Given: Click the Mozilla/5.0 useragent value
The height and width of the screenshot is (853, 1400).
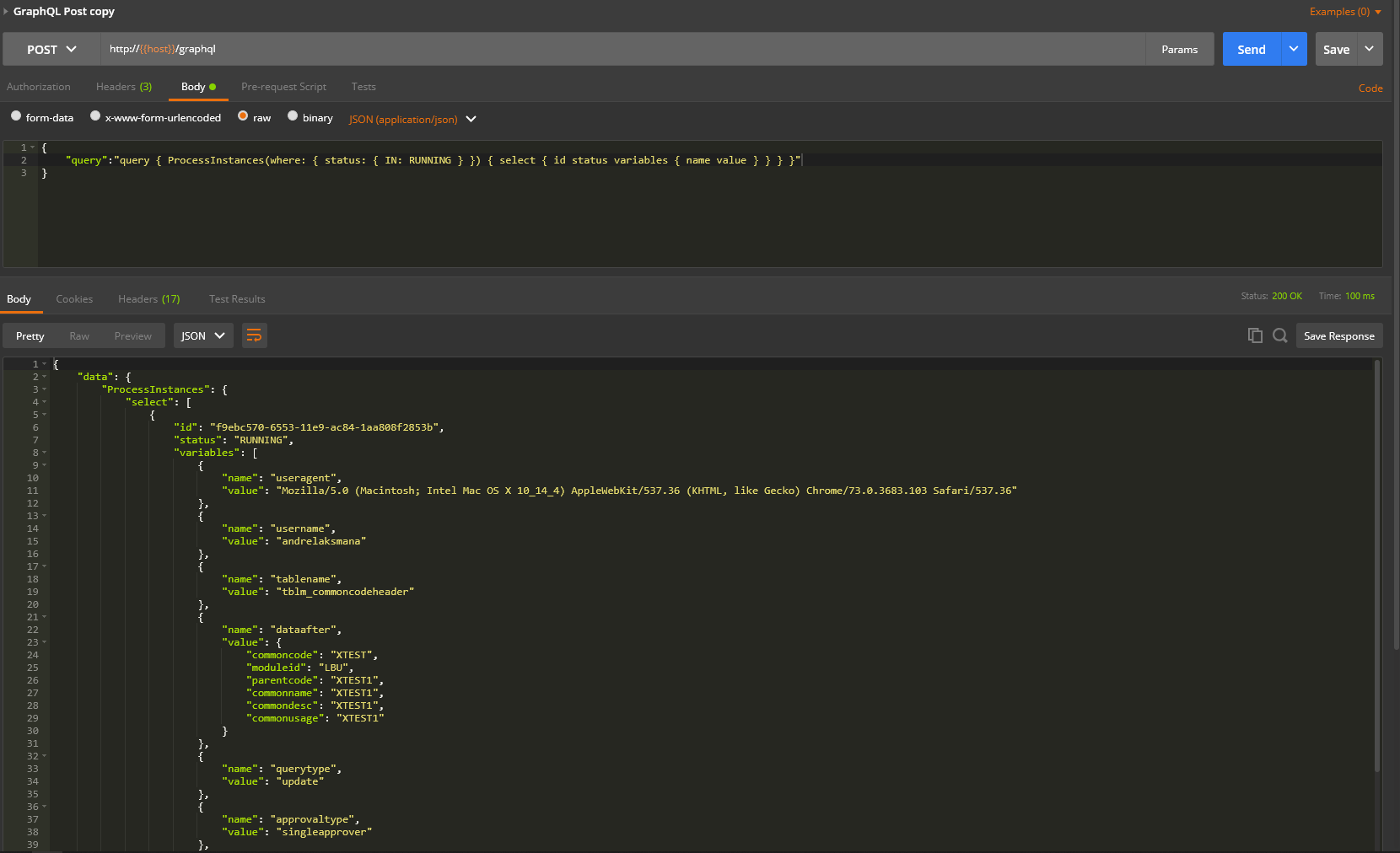Looking at the screenshot, I should pyautogui.click(x=646, y=491).
